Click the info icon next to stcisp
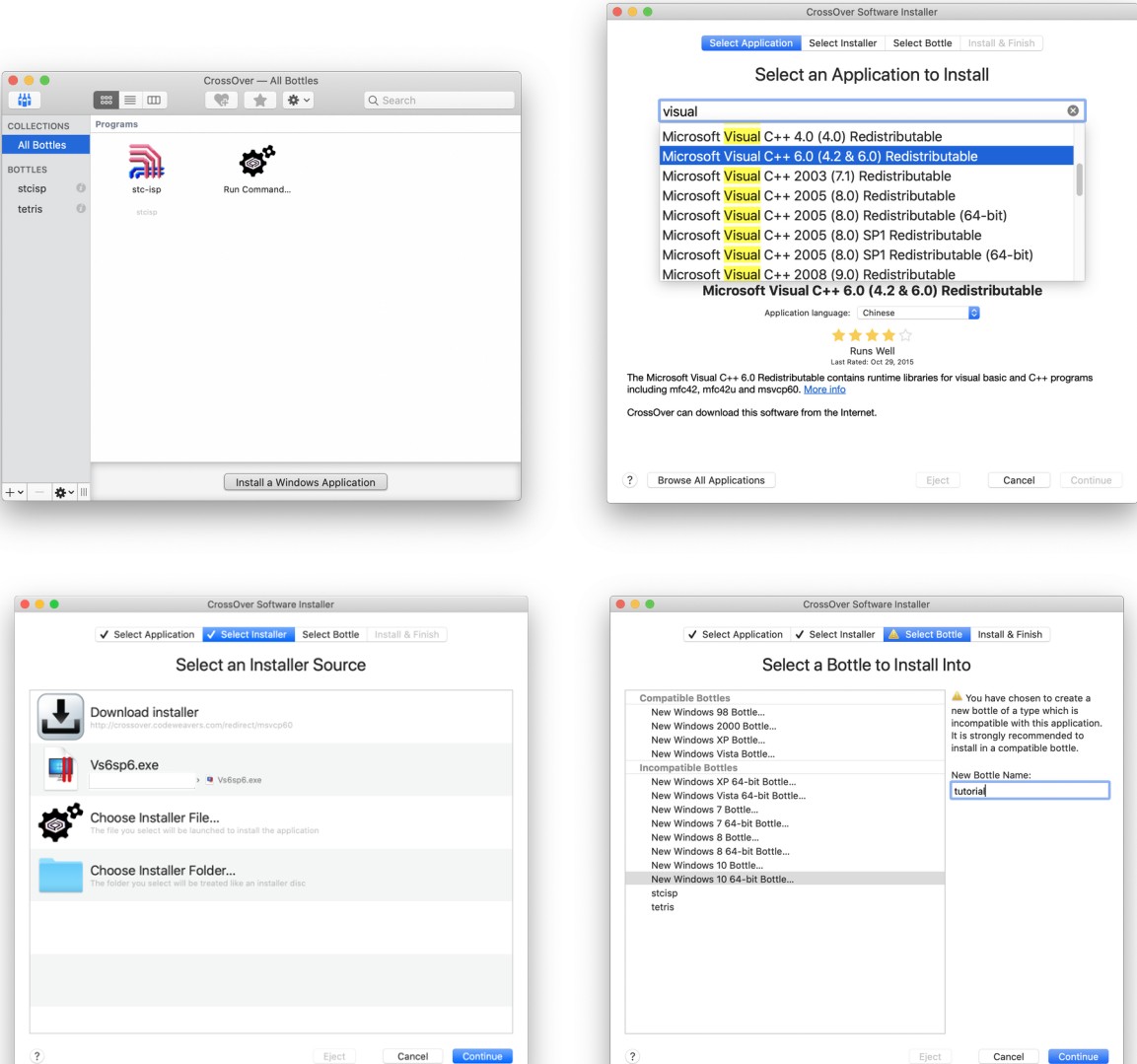1137x1064 pixels. click(81, 187)
